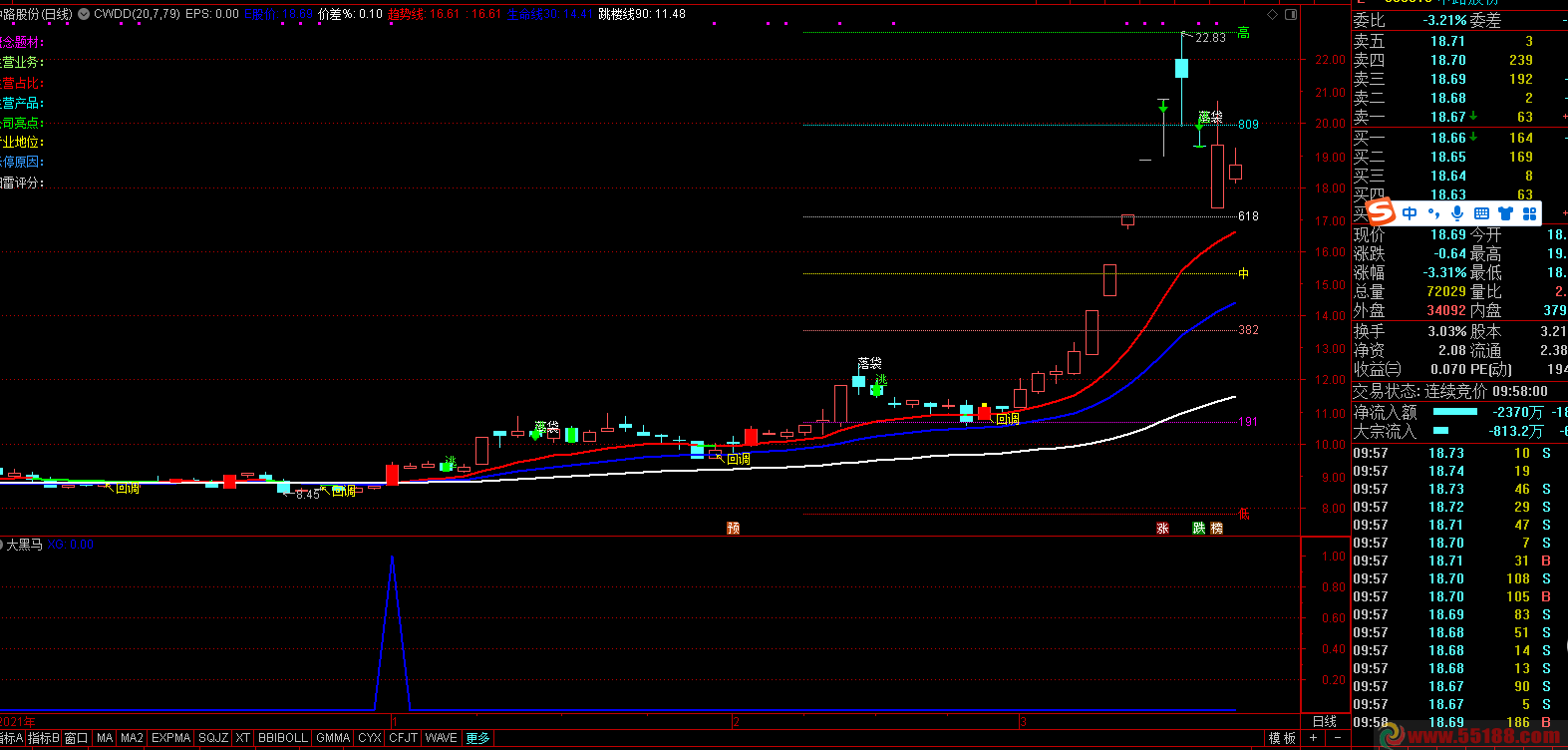Open the 日线 period selector
The width and height of the screenshot is (1568, 750).
pos(1325,721)
